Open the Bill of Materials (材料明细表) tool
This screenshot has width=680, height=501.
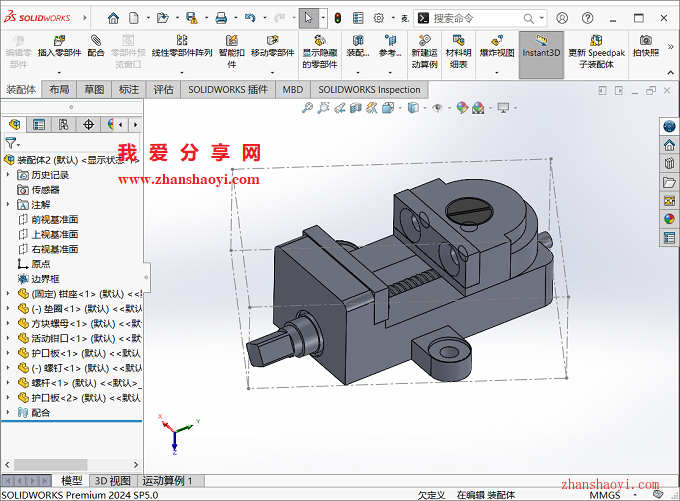[458, 46]
